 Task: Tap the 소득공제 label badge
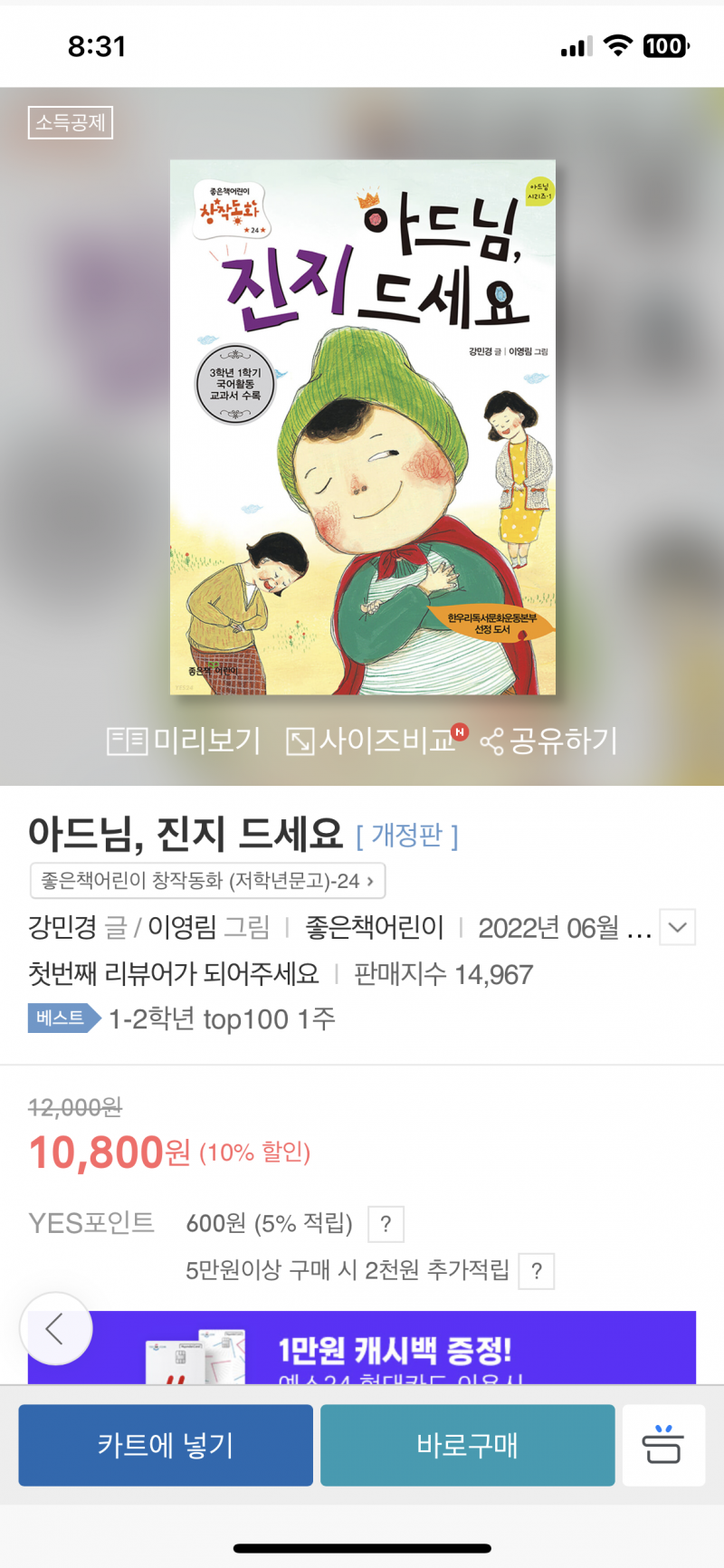pos(71,123)
